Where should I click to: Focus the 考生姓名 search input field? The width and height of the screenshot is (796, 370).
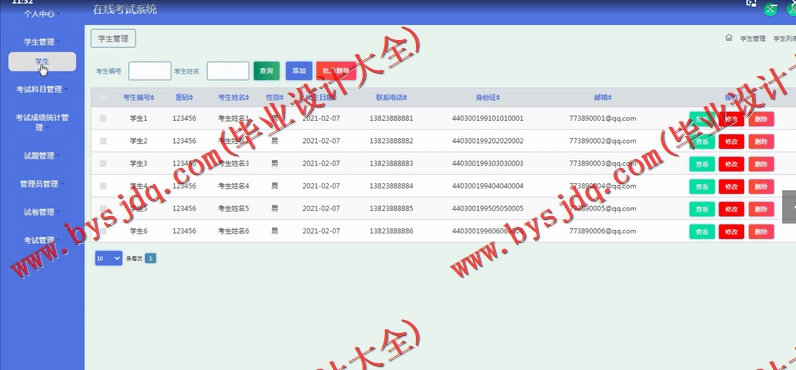tap(228, 71)
